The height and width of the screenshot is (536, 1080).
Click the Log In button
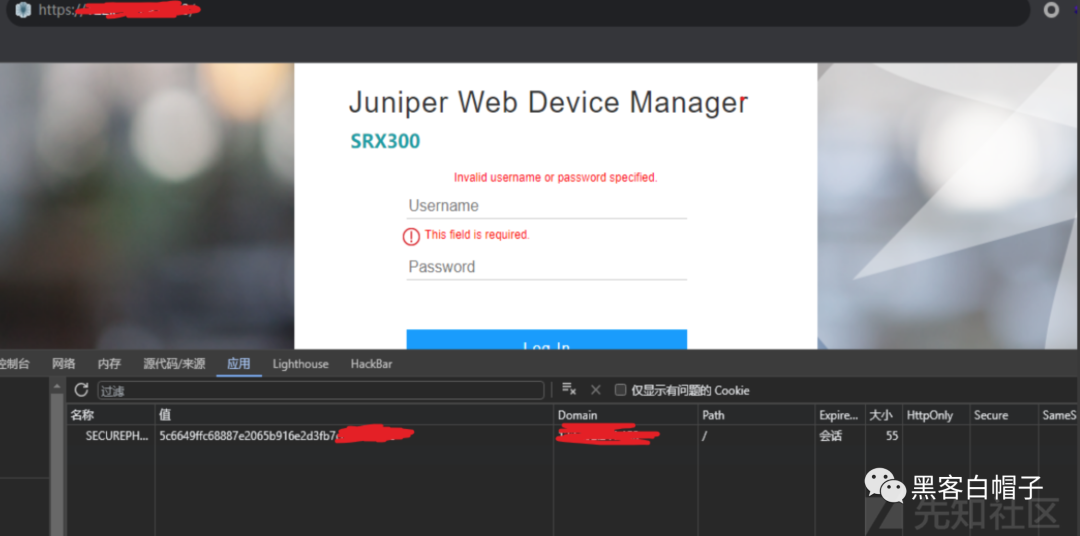pos(546,339)
